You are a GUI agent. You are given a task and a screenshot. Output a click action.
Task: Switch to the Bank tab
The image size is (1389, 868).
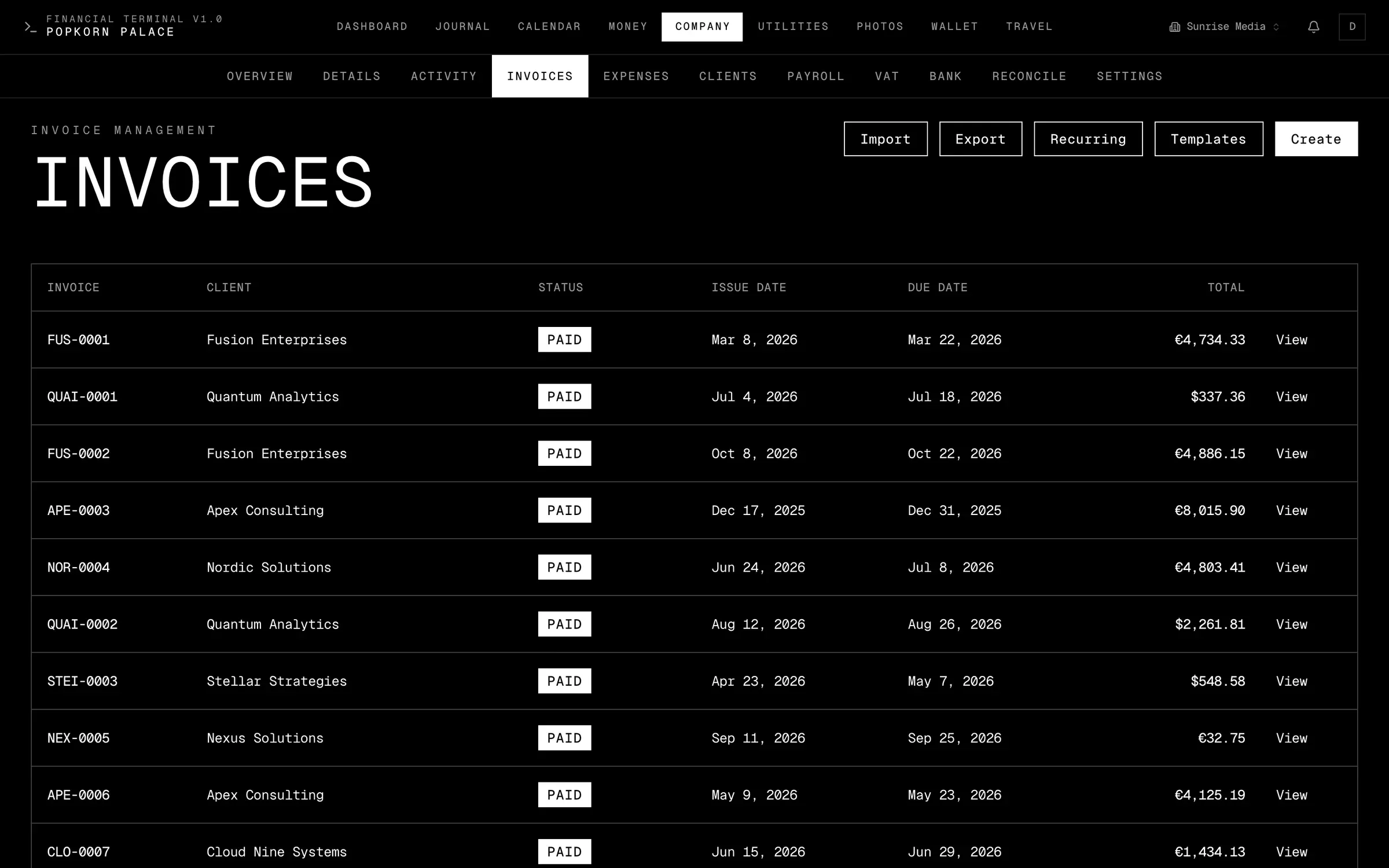(x=946, y=76)
